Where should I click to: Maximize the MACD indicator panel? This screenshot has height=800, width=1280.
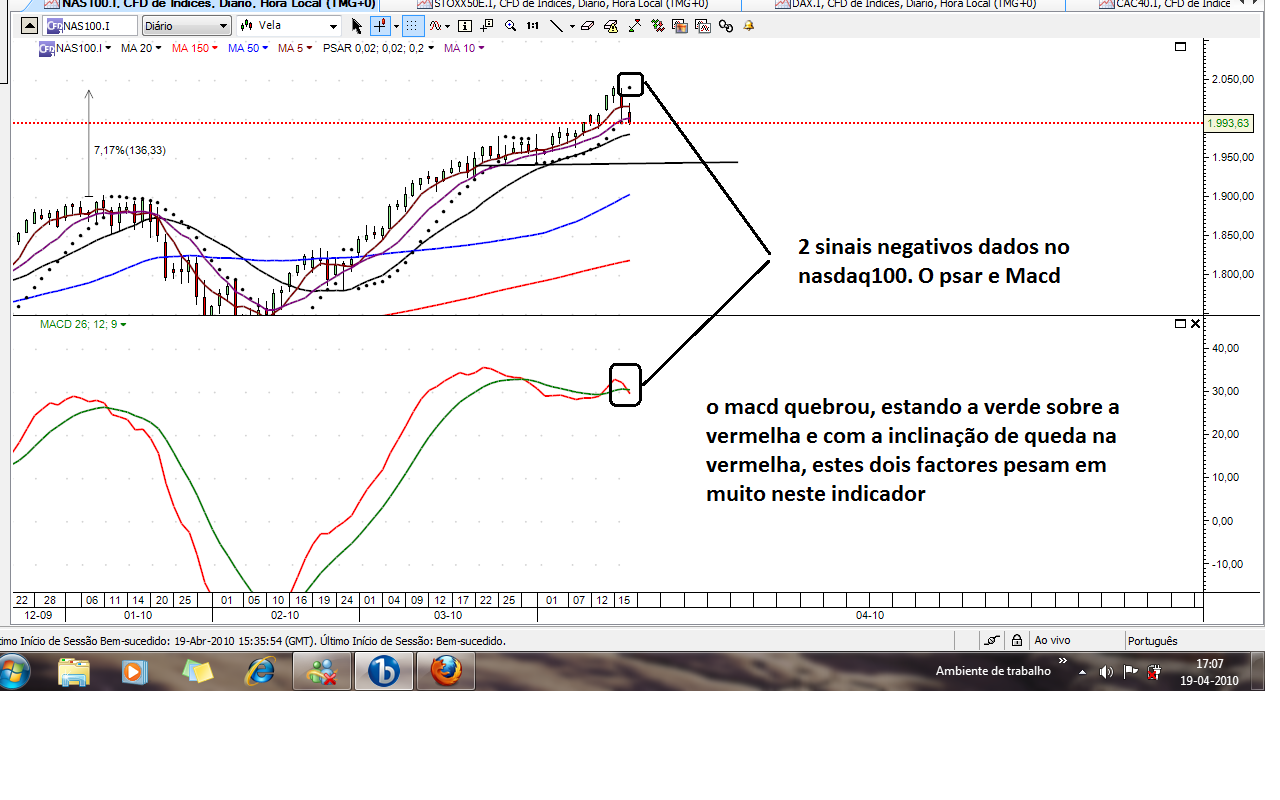pos(1180,323)
